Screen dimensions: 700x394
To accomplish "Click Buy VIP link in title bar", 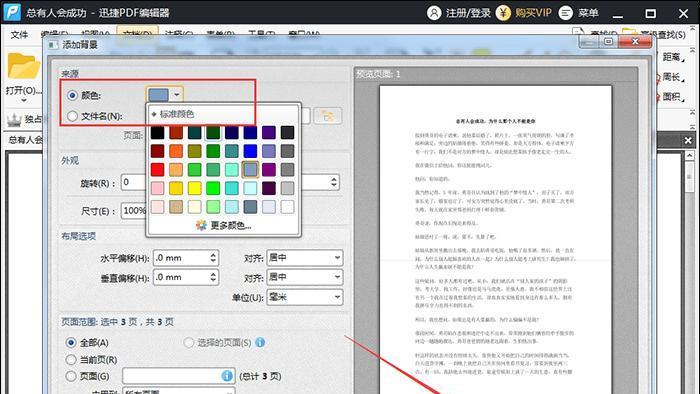I will coord(533,12).
